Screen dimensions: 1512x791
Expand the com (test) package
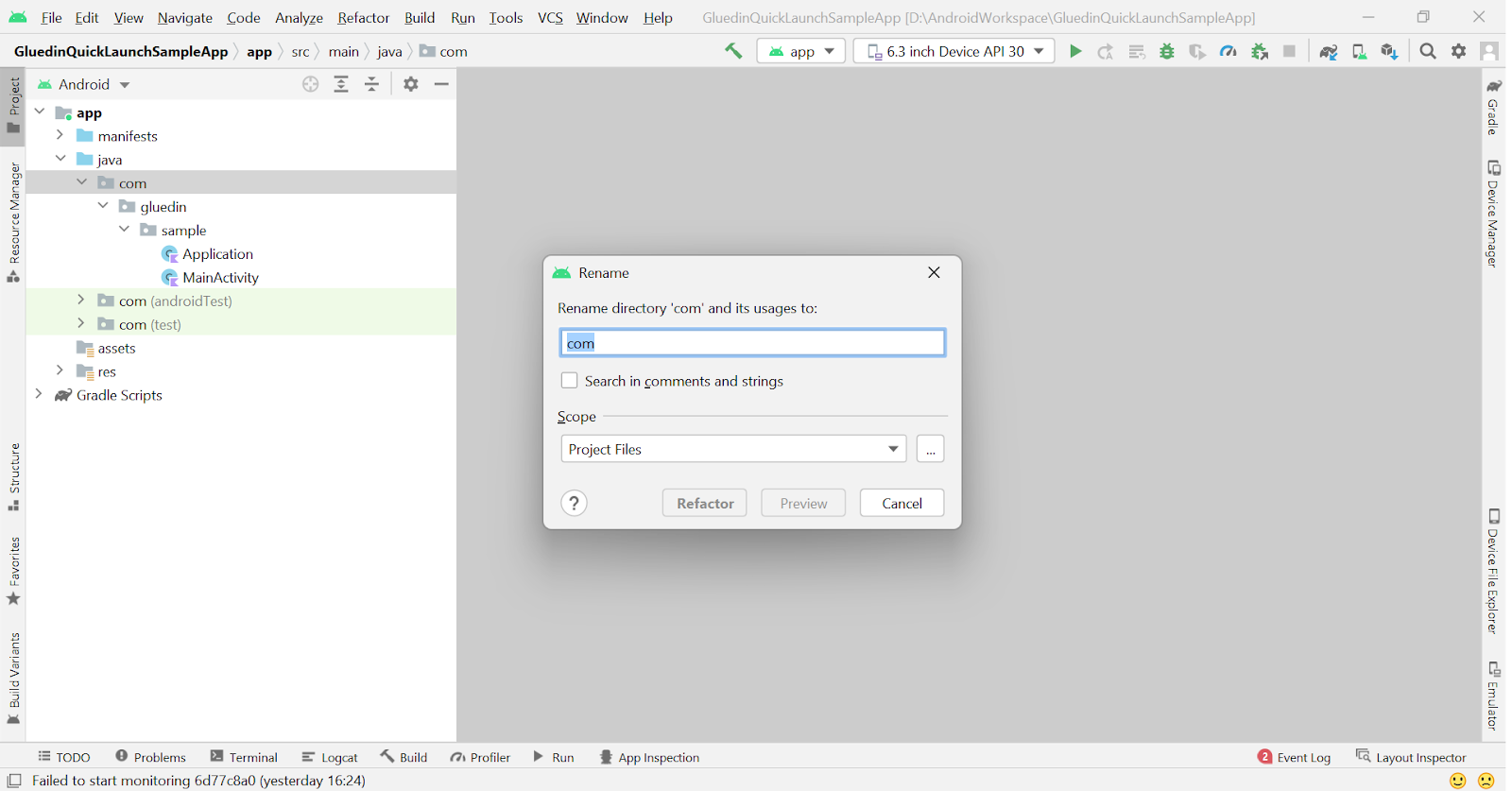pyautogui.click(x=81, y=323)
